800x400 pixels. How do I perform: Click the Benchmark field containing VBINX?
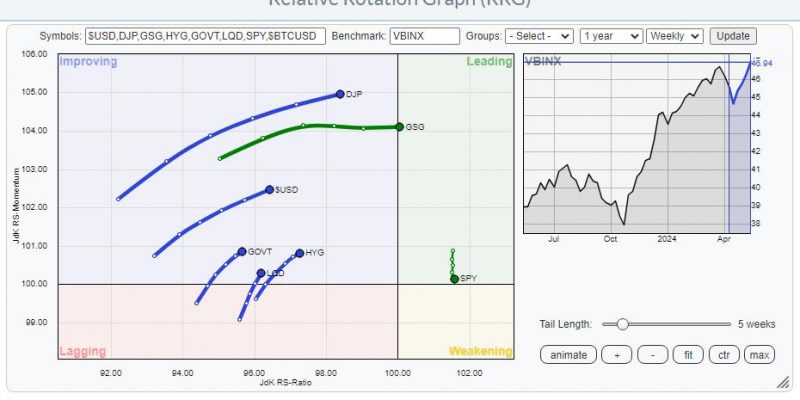pos(424,36)
